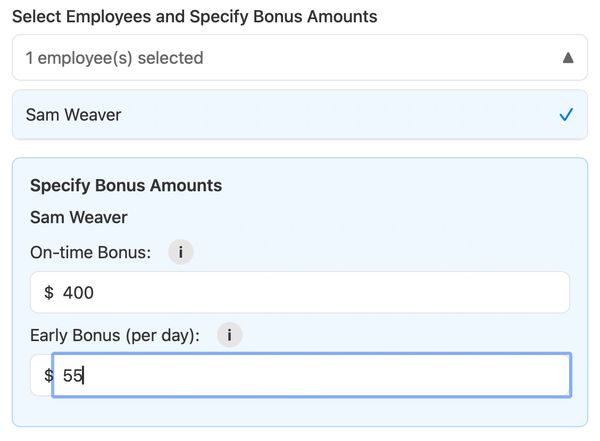The image size is (600, 441).
Task: Click the 'Specify Bonus Amounts' panel heading
Action: (x=126, y=185)
